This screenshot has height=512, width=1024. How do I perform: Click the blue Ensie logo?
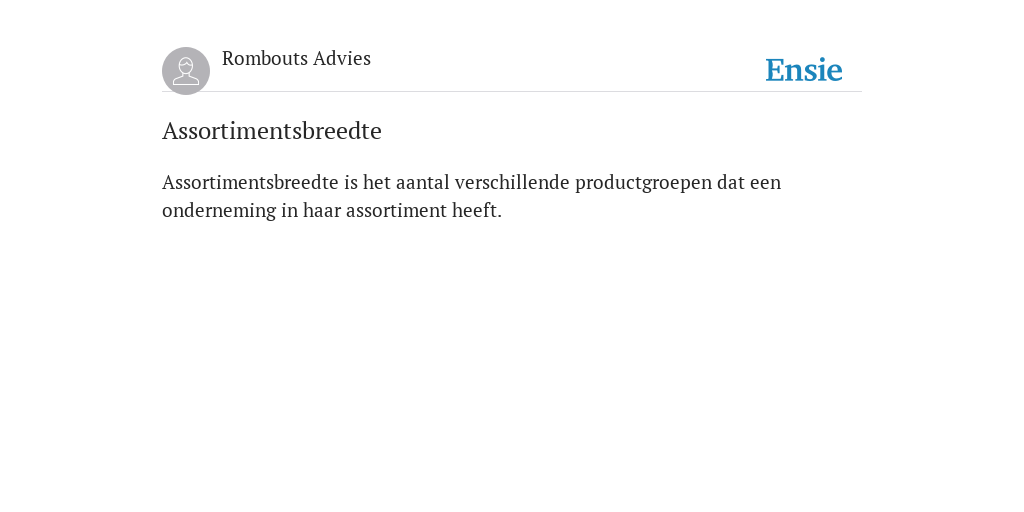click(x=804, y=70)
